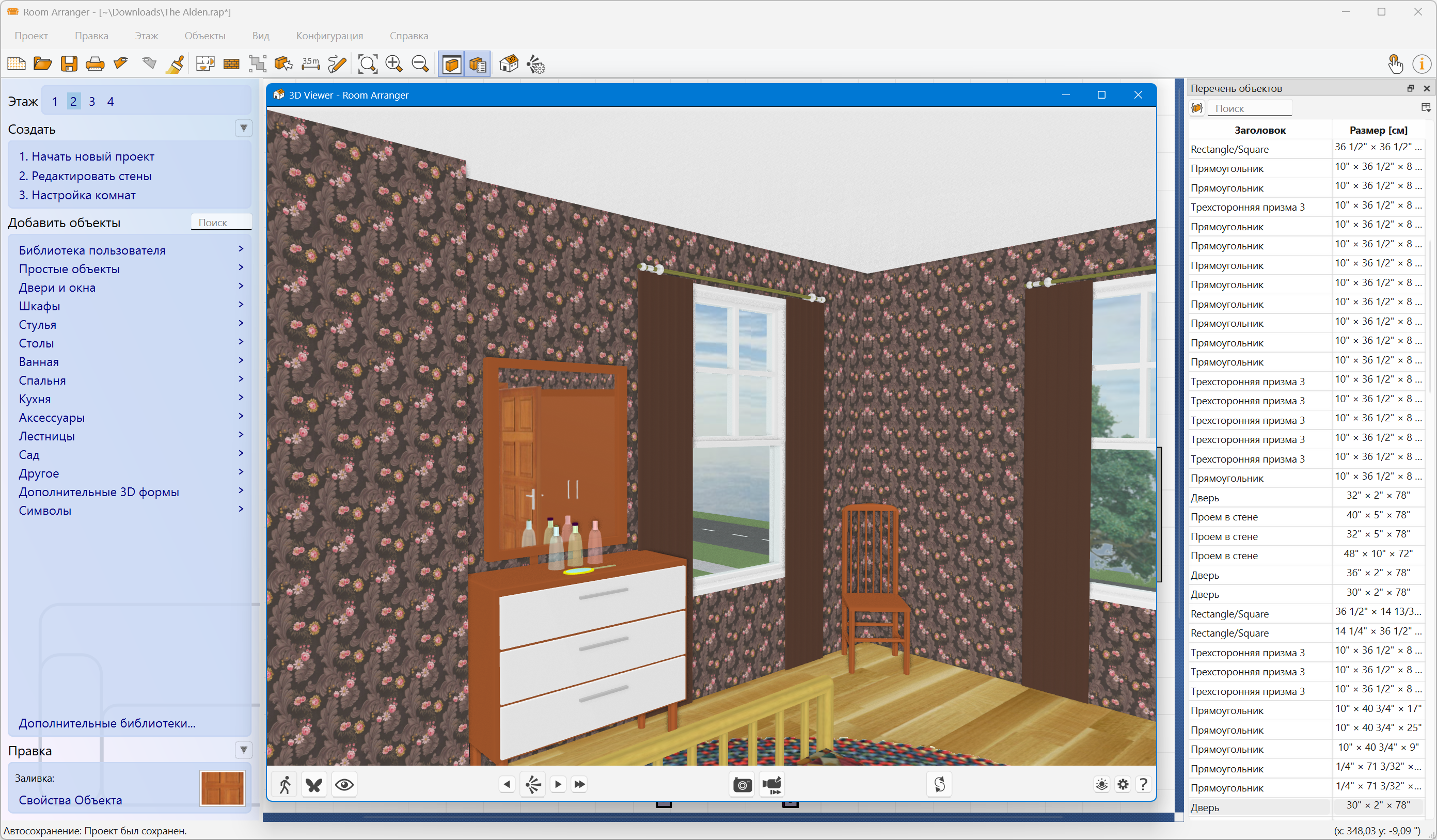This screenshot has height=840, width=1437.
Task: Click the wall brick icon in toolbar
Action: [x=231, y=64]
